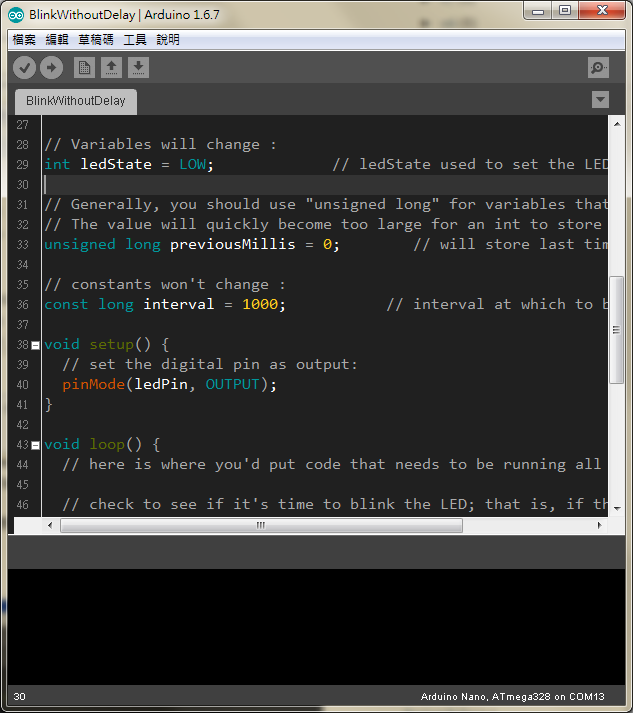Click the horizontal scrollbar right arrow
The height and width of the screenshot is (713, 633).
[x=599, y=525]
